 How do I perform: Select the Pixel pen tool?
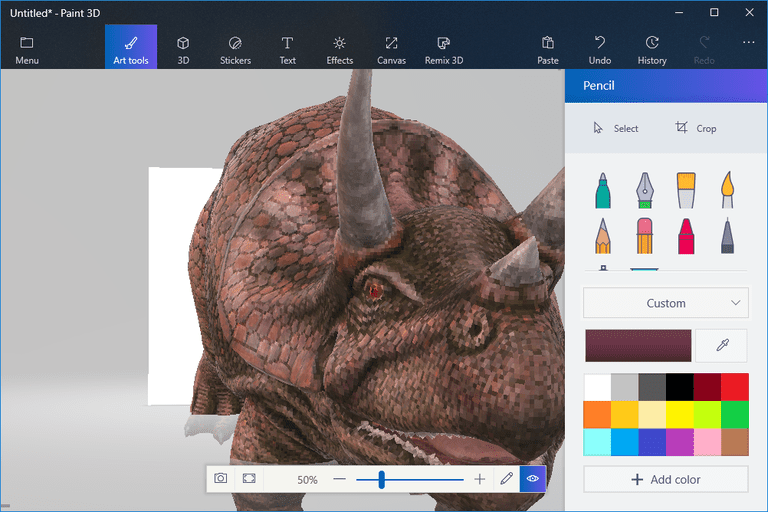(728, 236)
